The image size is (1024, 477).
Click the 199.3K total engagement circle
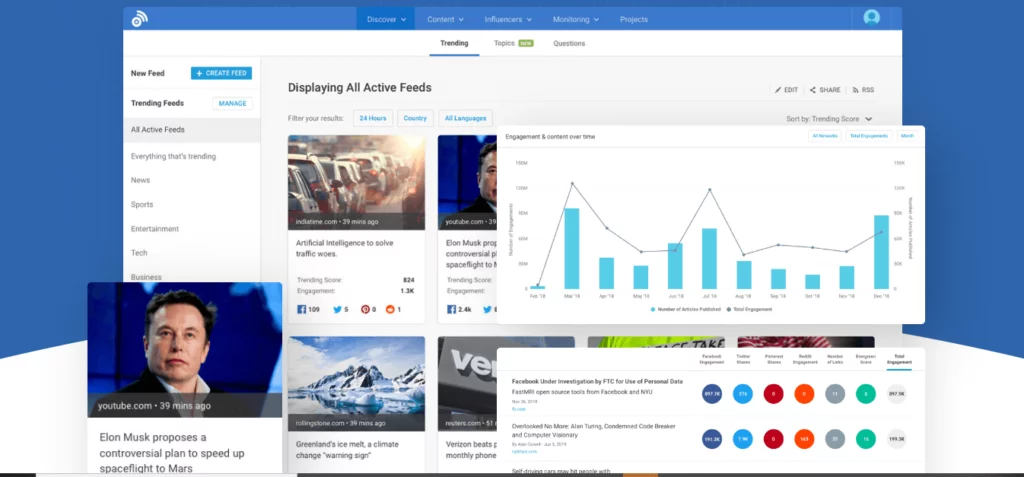[x=897, y=438]
